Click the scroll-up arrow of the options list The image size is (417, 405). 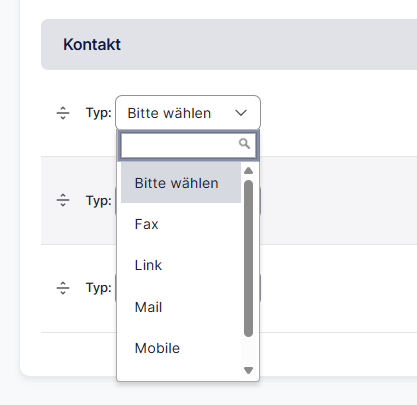point(248,171)
